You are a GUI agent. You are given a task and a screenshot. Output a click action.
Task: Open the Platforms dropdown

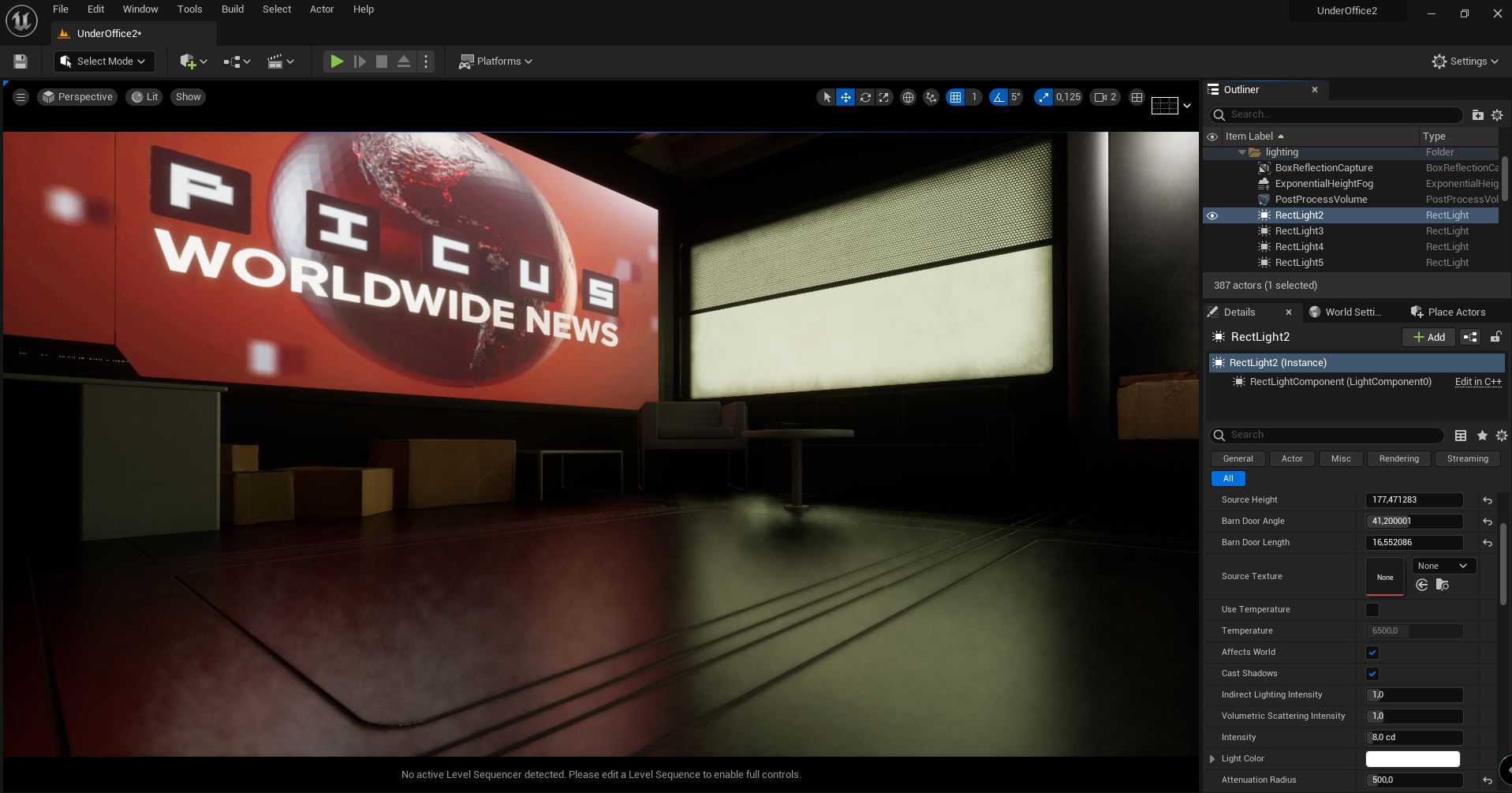pyautogui.click(x=496, y=62)
